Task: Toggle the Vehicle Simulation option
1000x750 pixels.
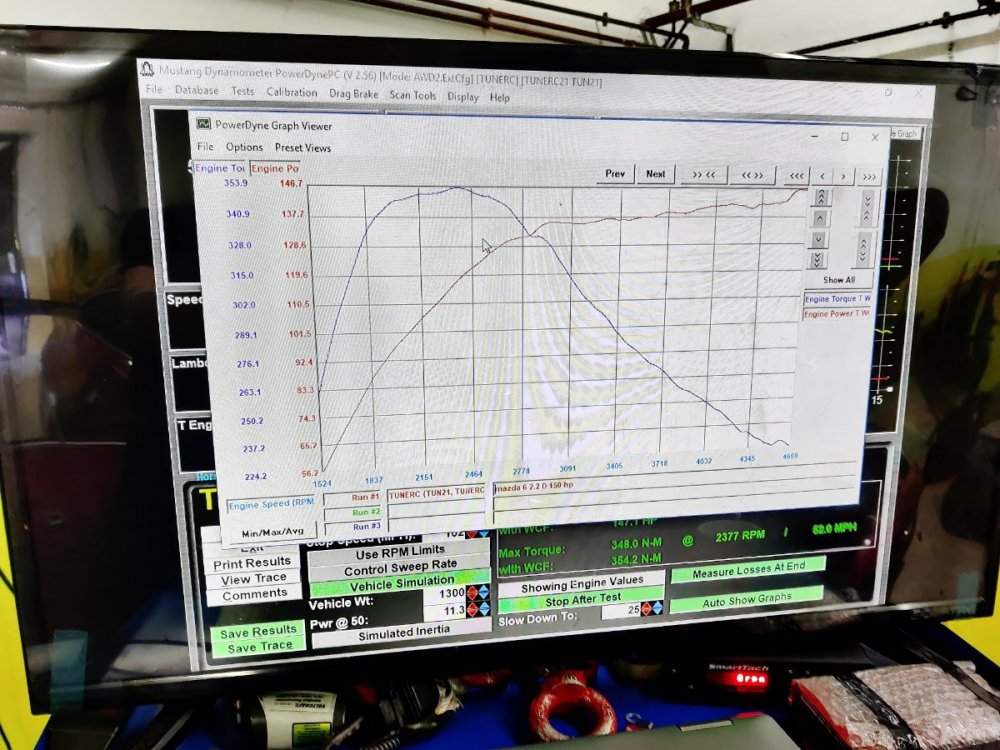Action: tap(399, 580)
